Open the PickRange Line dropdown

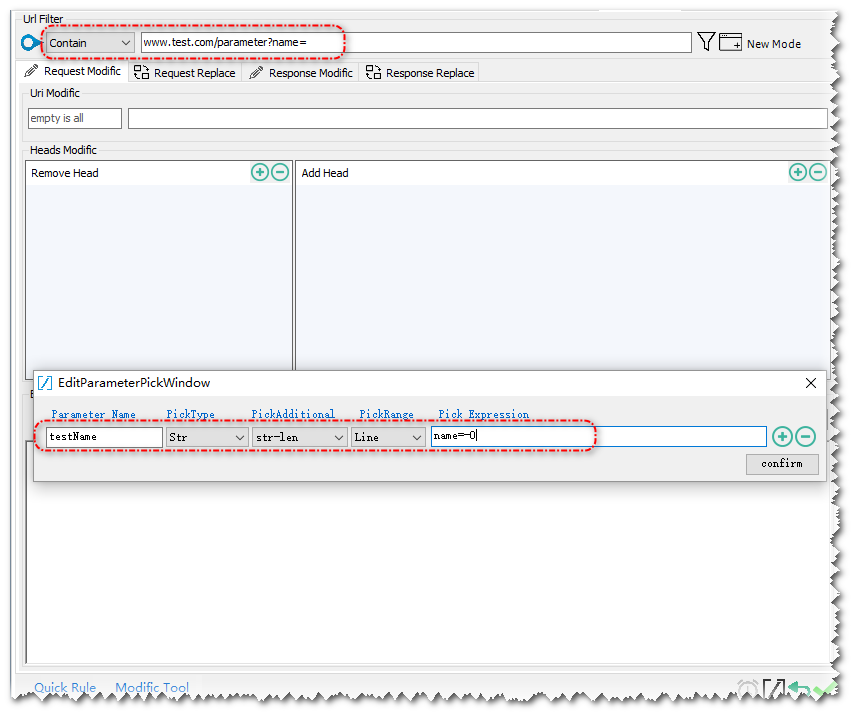pos(388,437)
